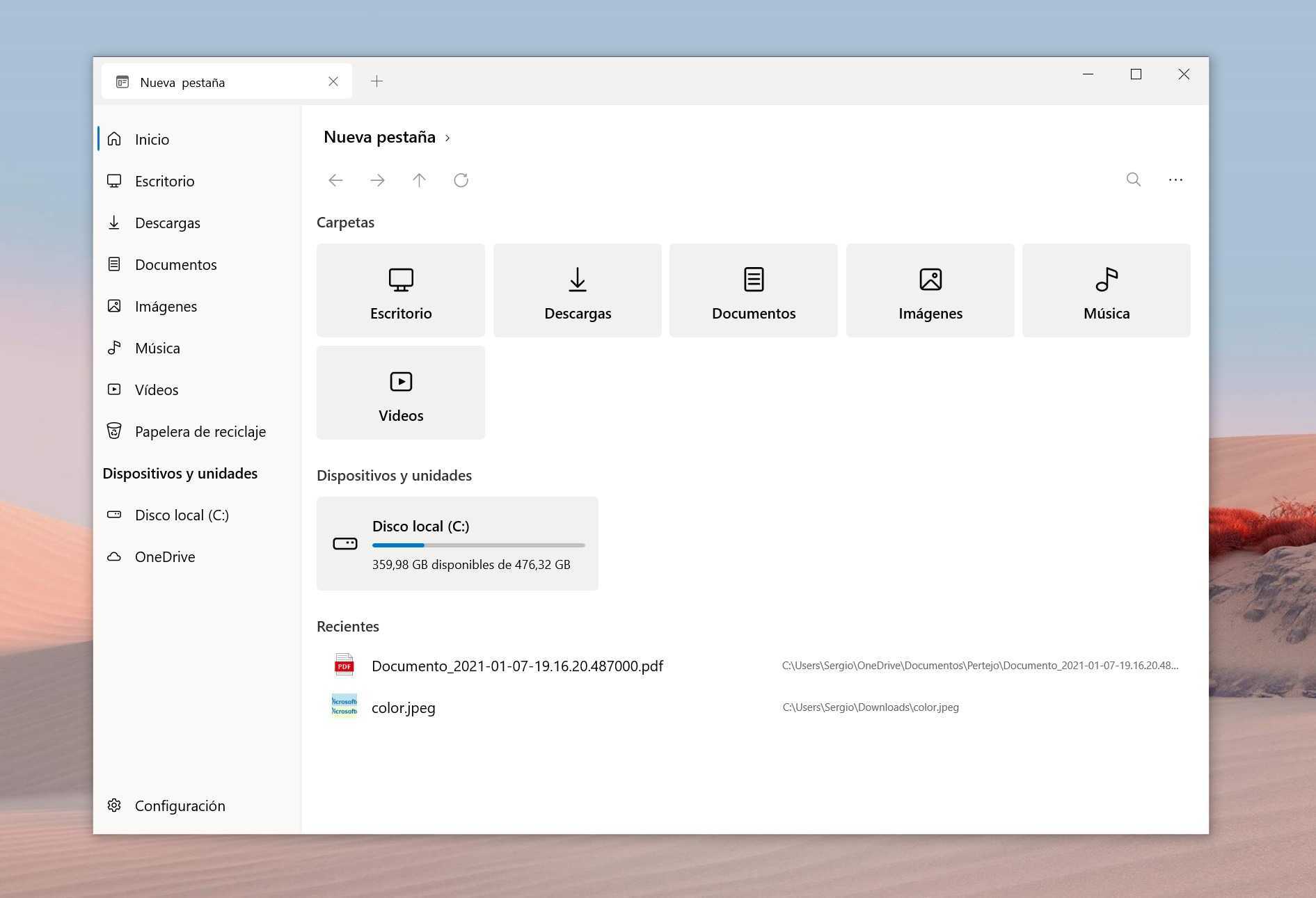
Task: Open the Escritorio folder tile
Action: click(x=401, y=290)
